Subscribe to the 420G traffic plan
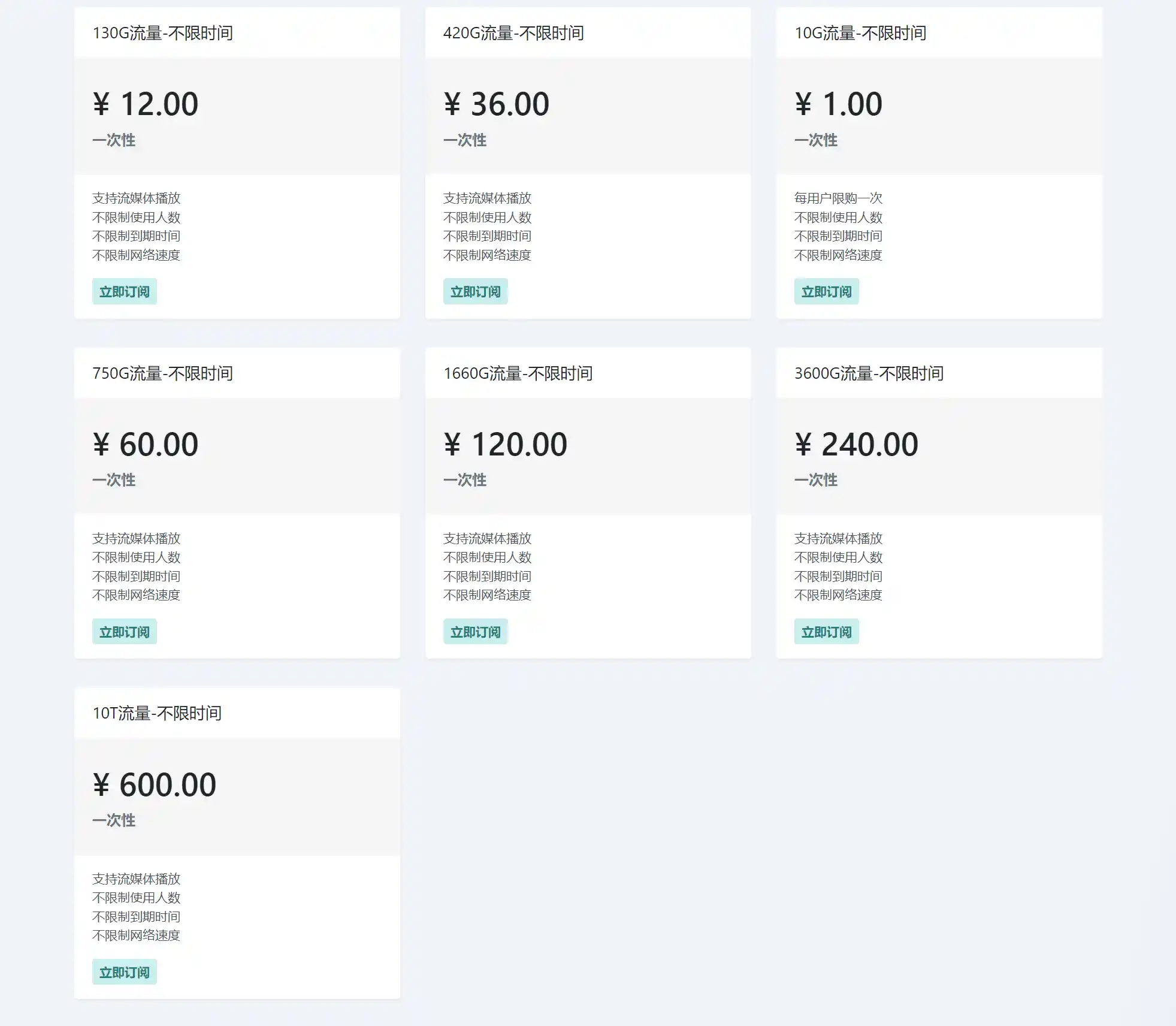Screen dimensions: 1176x1026 (x=475, y=292)
